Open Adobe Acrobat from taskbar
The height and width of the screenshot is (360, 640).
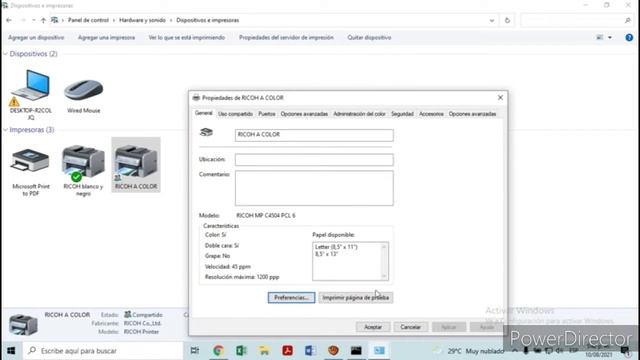[287, 351]
